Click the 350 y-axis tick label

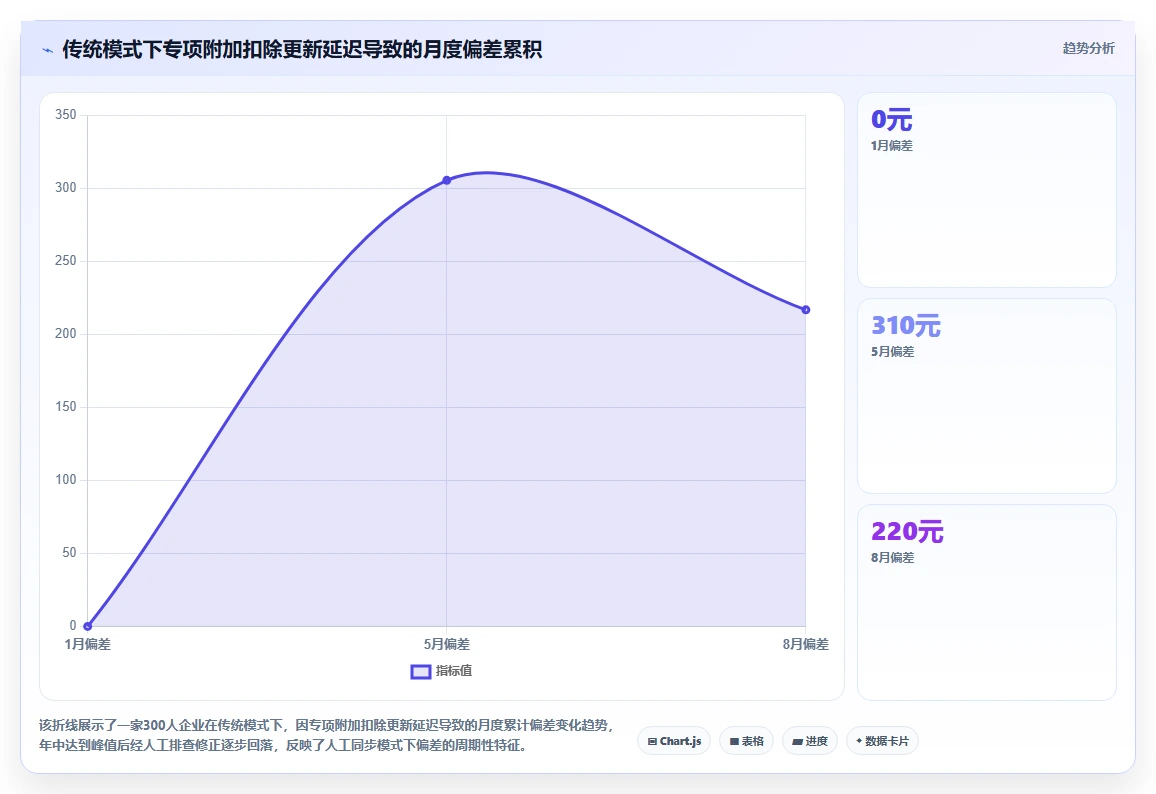(x=66, y=114)
